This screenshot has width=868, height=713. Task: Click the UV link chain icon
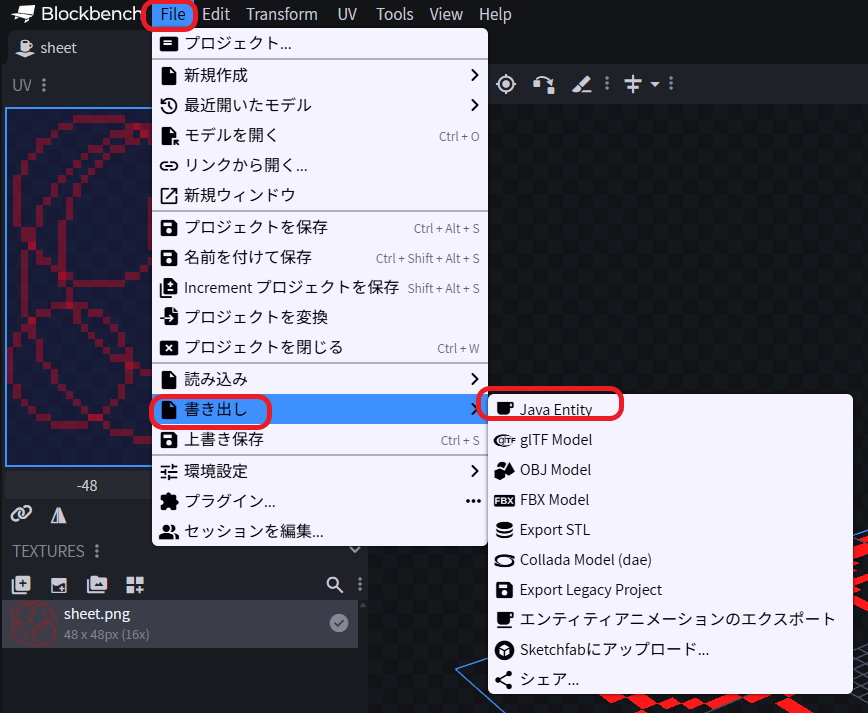tap(21, 514)
